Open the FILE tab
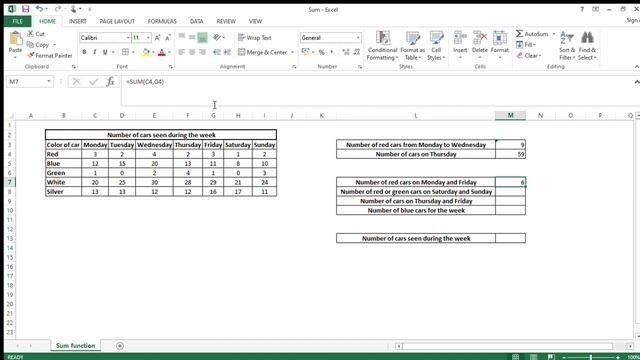640x360 pixels. click(17, 21)
